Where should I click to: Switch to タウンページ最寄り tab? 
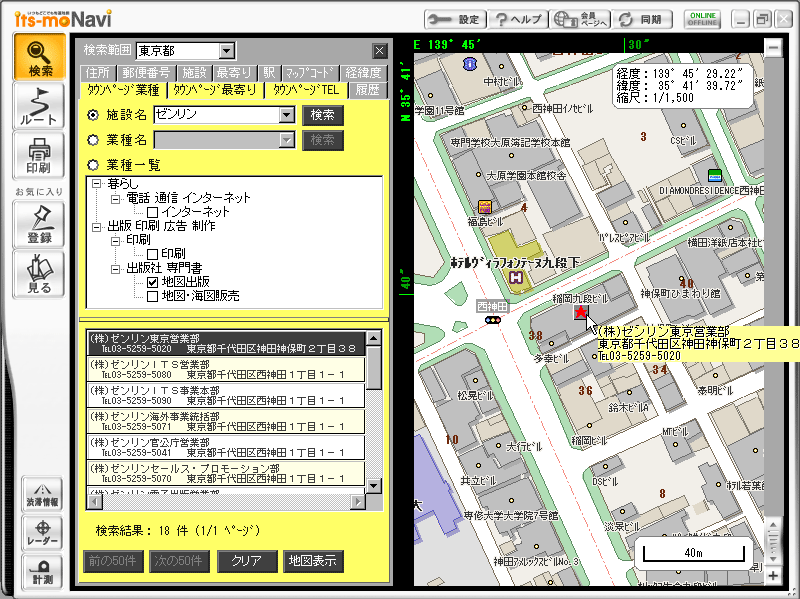point(215,90)
